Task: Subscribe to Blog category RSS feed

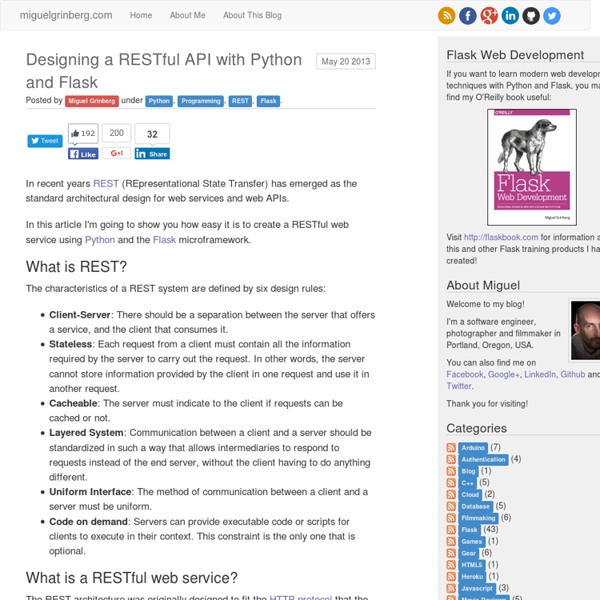Action: [451, 471]
